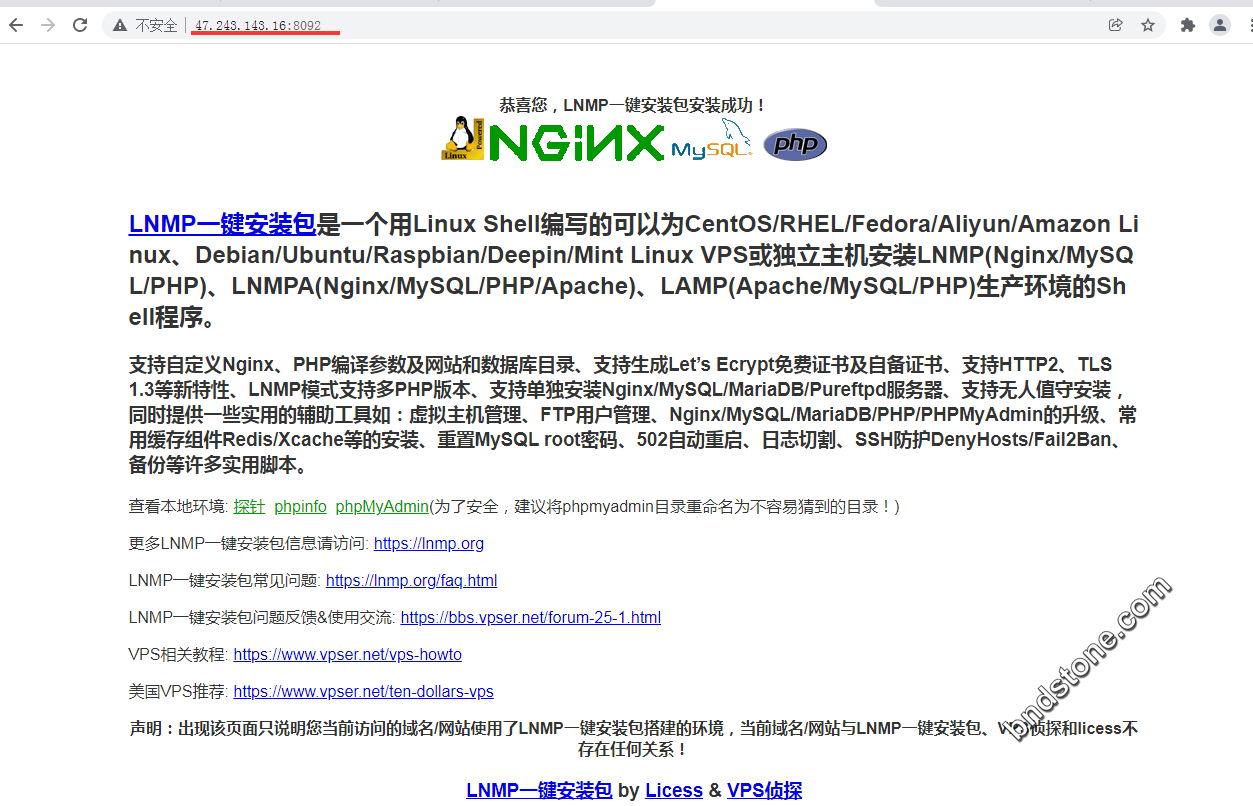Click the LNMP一键安装包问题反馈&使用交流: label
This screenshot has height=806, width=1253.
coord(262,618)
